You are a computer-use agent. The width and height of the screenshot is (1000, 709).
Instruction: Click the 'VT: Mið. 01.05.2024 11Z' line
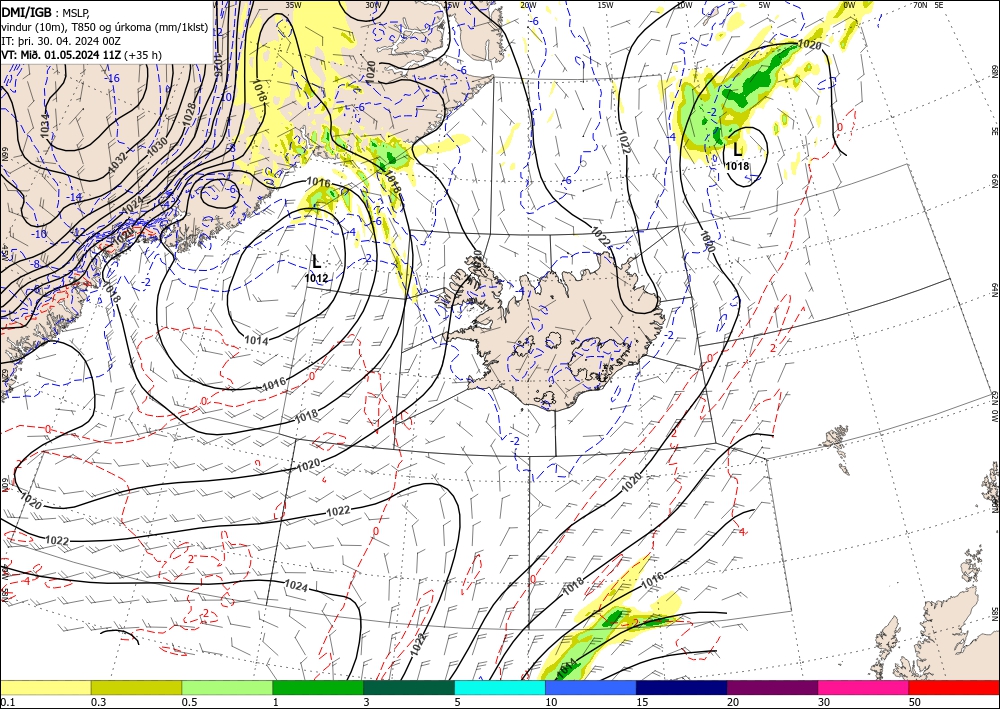point(61,55)
